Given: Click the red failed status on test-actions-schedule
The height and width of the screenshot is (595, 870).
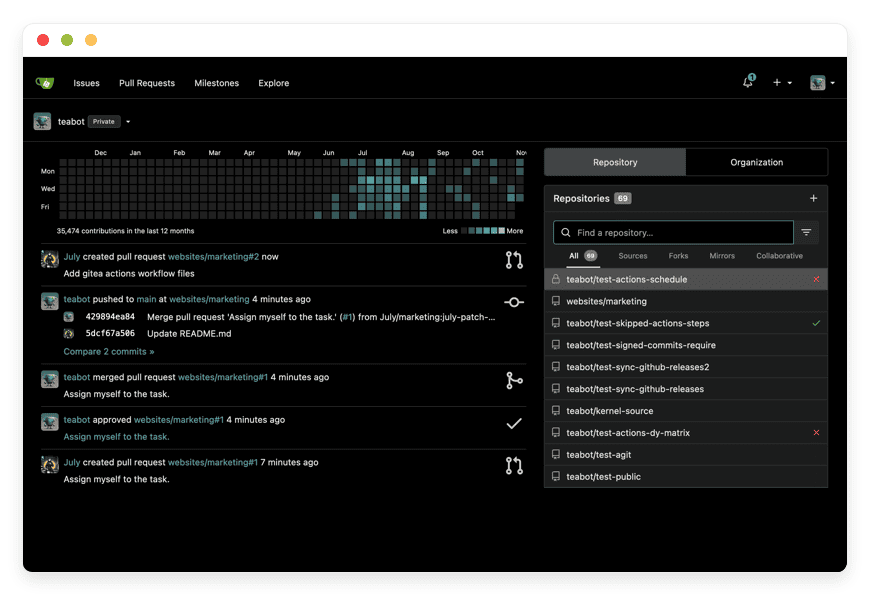Looking at the screenshot, I should (816, 279).
